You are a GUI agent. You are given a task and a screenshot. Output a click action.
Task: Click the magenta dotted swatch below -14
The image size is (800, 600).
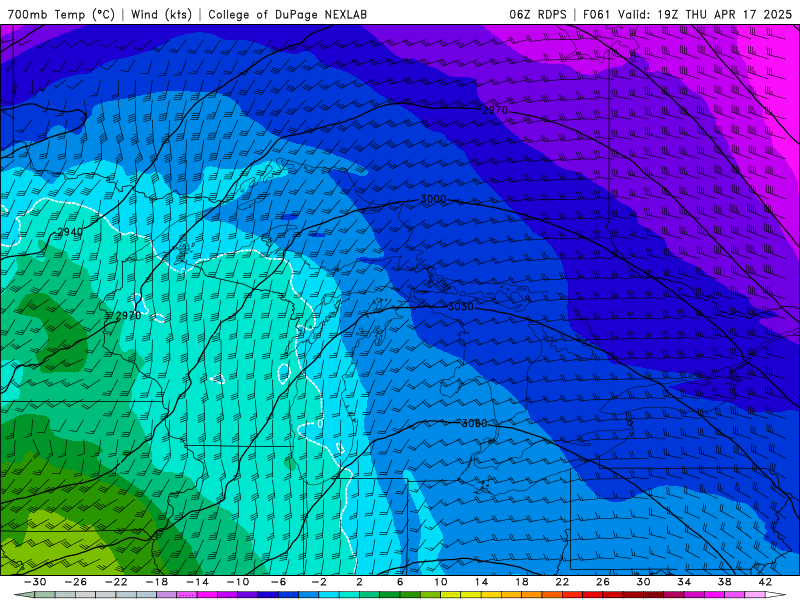pos(187,595)
